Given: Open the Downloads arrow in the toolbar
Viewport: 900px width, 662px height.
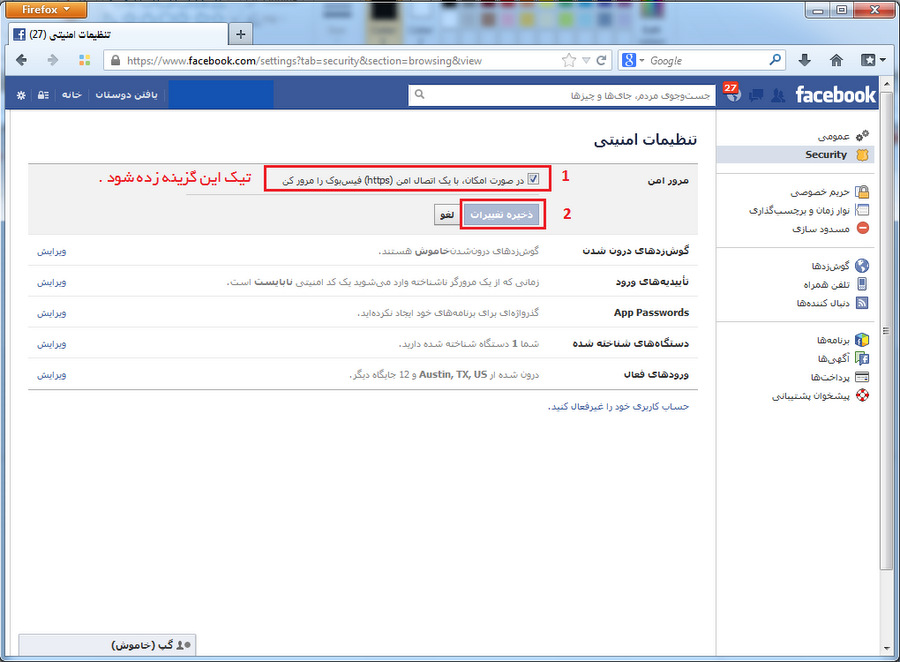Looking at the screenshot, I should click(805, 60).
